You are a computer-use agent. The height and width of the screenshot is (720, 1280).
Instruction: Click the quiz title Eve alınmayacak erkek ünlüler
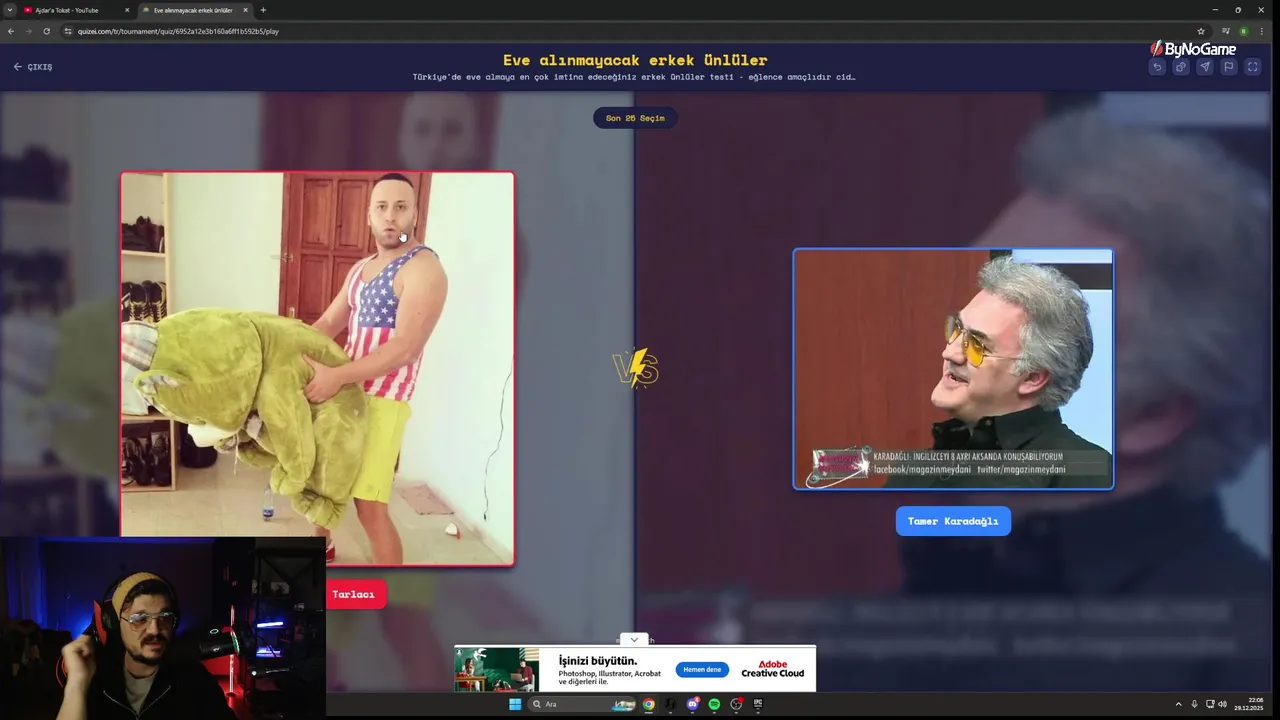635,60
